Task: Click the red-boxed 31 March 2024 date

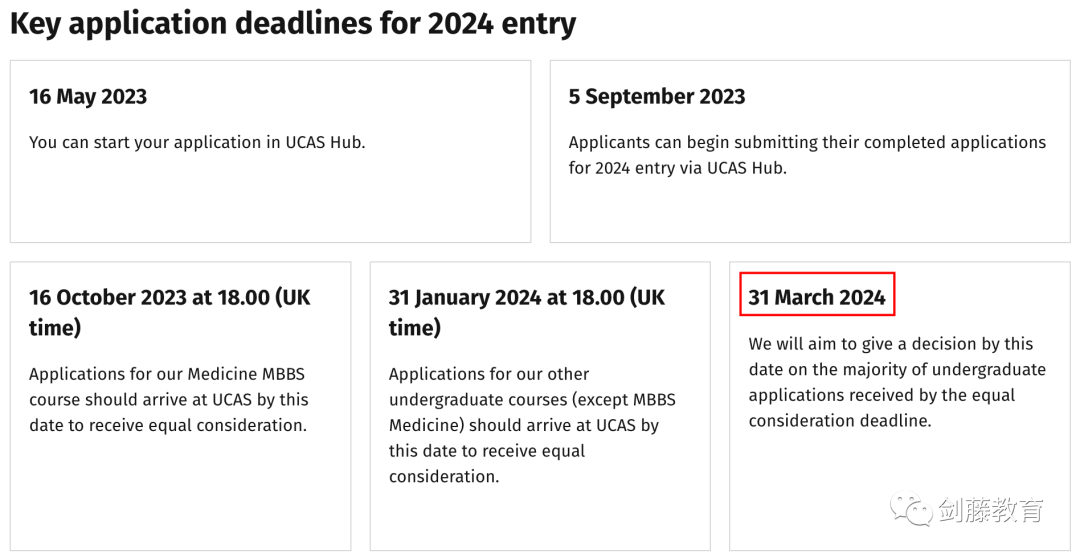Action: point(817,297)
